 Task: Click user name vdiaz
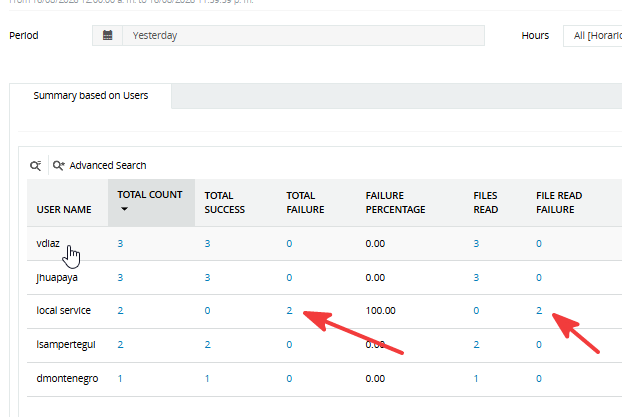click(48, 243)
